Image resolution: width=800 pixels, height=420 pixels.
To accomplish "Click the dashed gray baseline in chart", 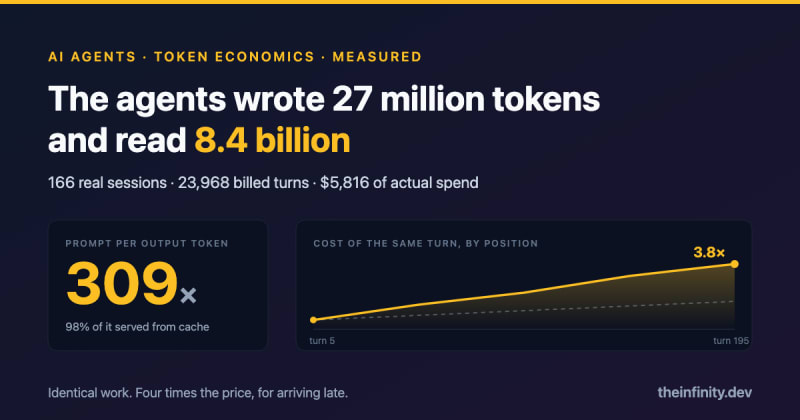I will tap(524, 310).
